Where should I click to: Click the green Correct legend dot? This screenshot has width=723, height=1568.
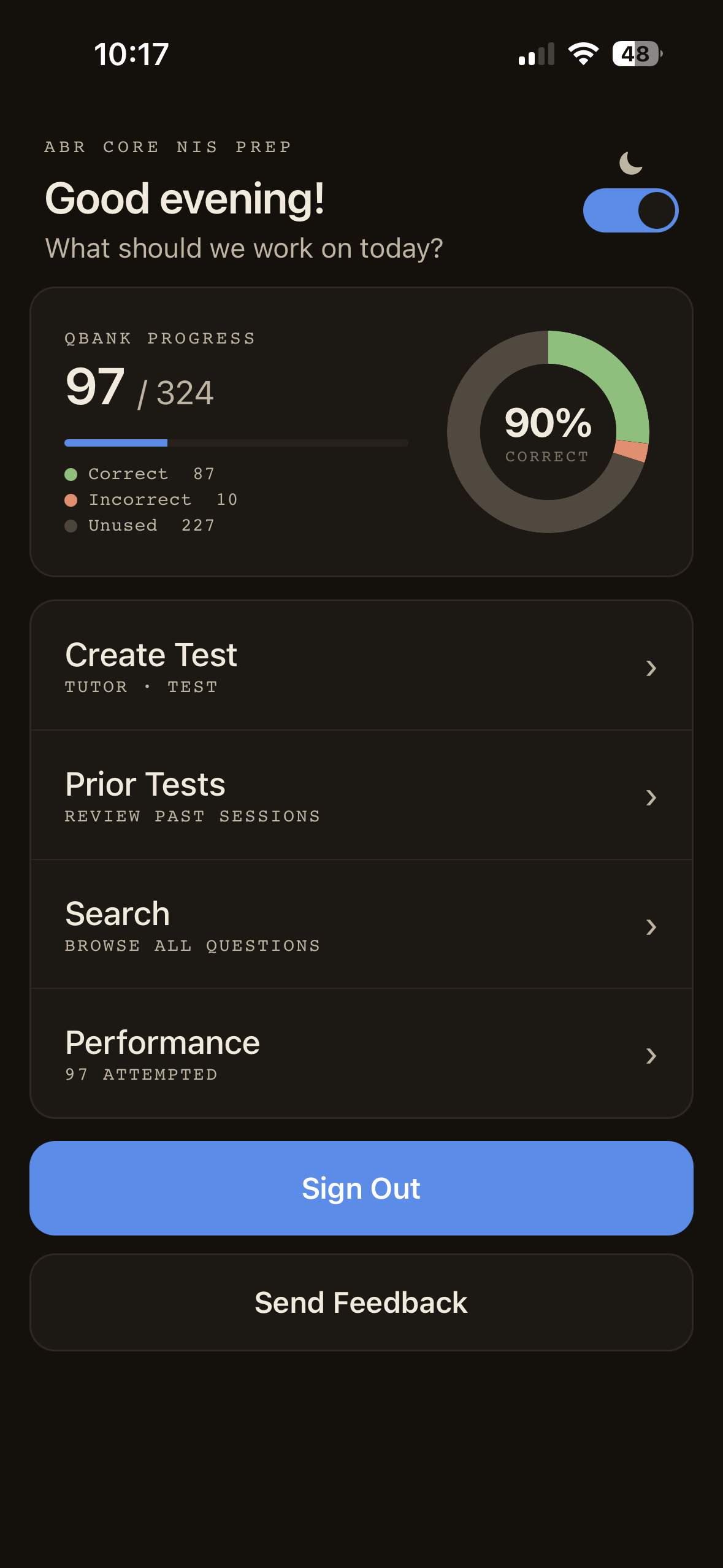click(72, 473)
